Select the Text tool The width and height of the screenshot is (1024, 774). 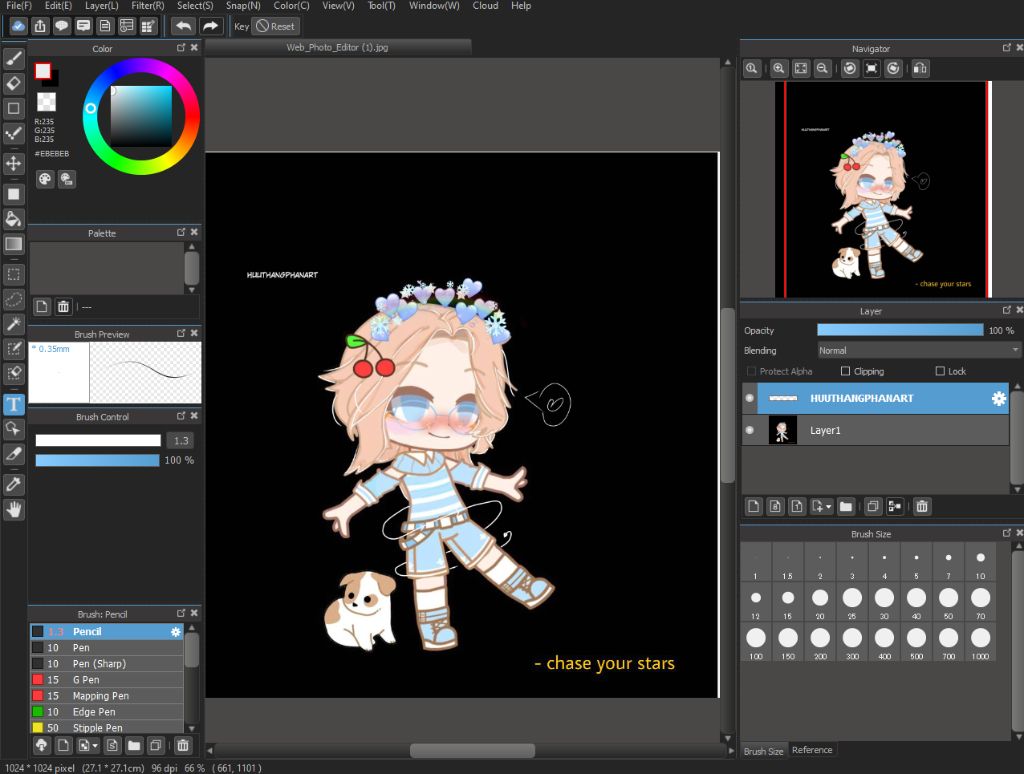coord(14,404)
